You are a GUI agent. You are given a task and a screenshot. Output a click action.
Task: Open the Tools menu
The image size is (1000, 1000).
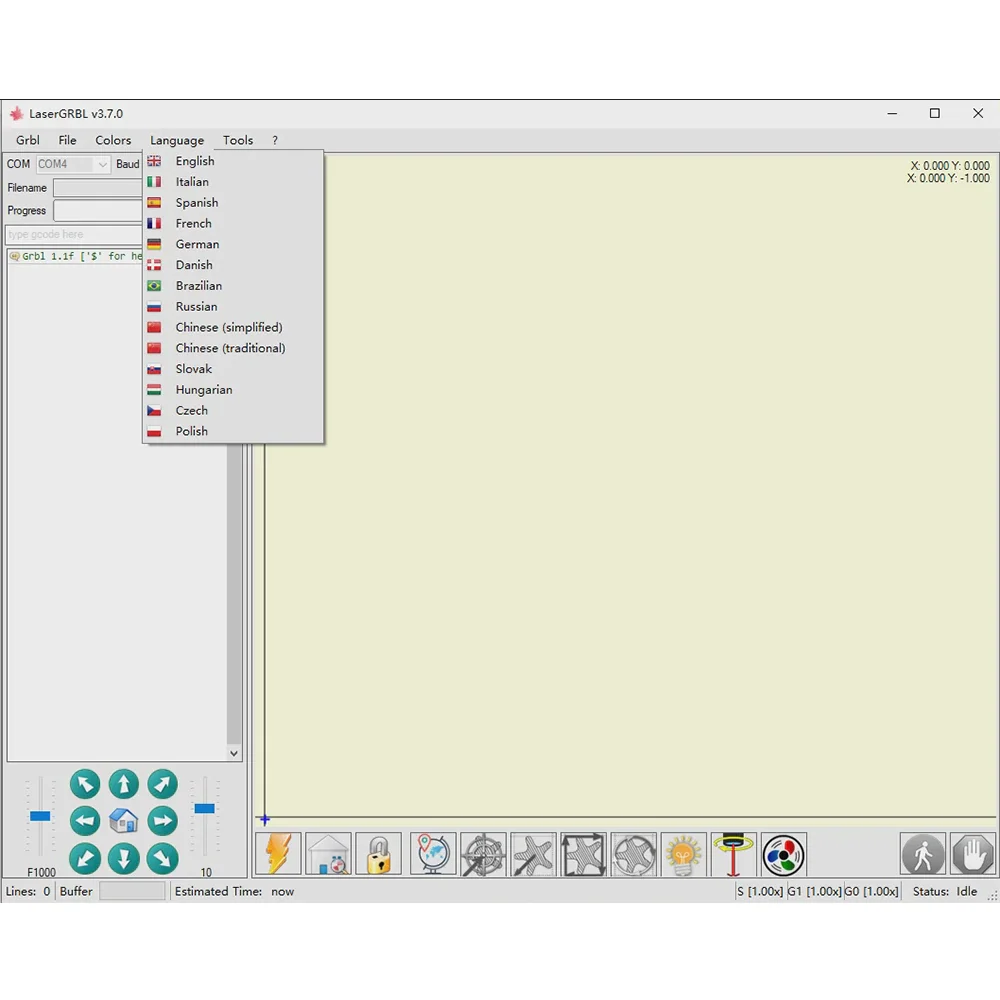[x=238, y=140]
